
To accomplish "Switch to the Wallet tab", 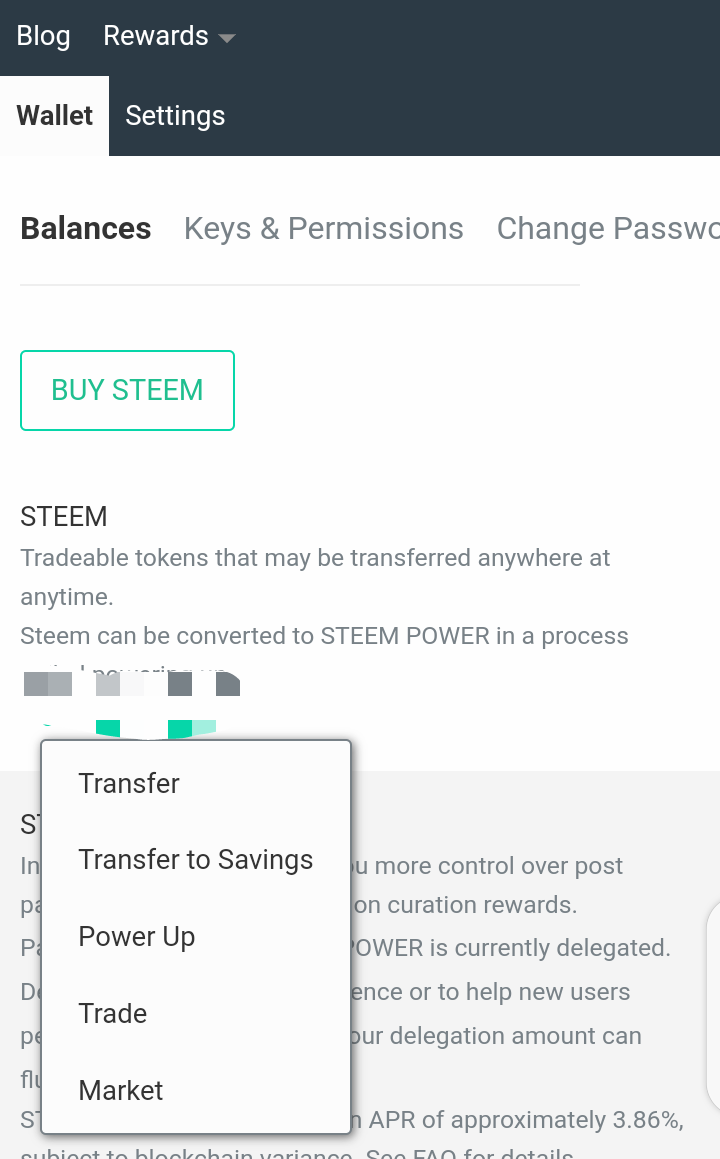I will coord(54,116).
